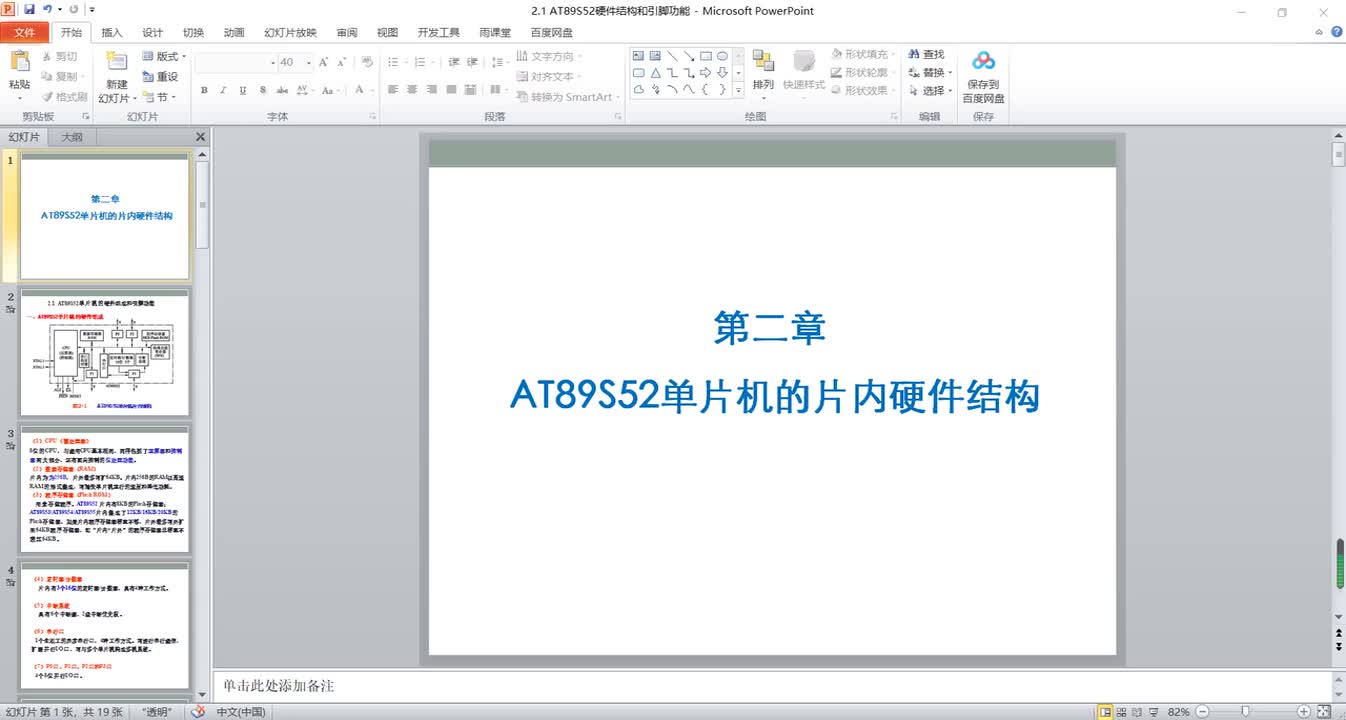The image size is (1346, 720).
Task: Click the Save icon in quick access toolbar
Action: pyautogui.click(x=29, y=10)
